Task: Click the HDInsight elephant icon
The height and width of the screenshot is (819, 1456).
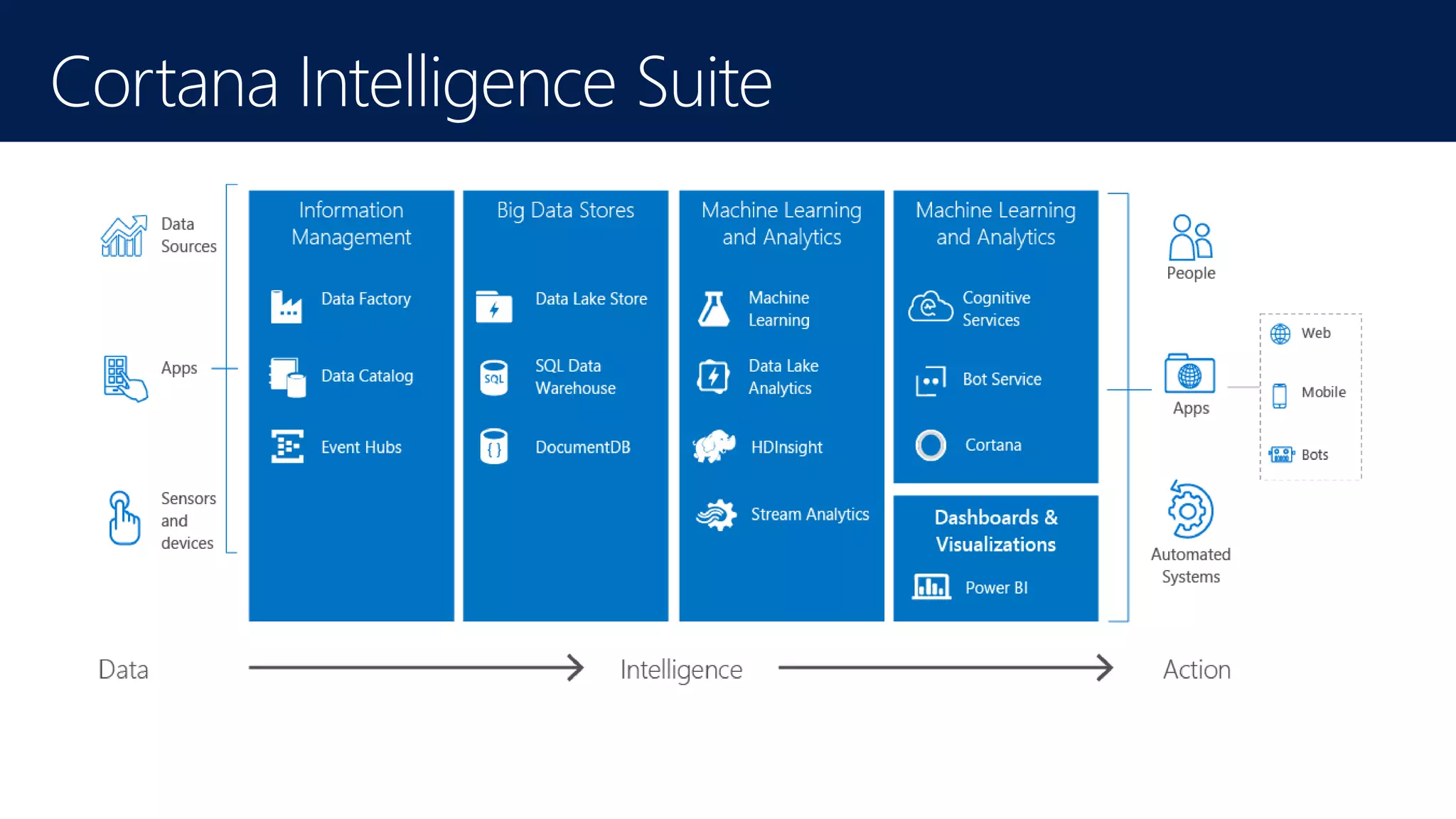Action: tap(714, 446)
